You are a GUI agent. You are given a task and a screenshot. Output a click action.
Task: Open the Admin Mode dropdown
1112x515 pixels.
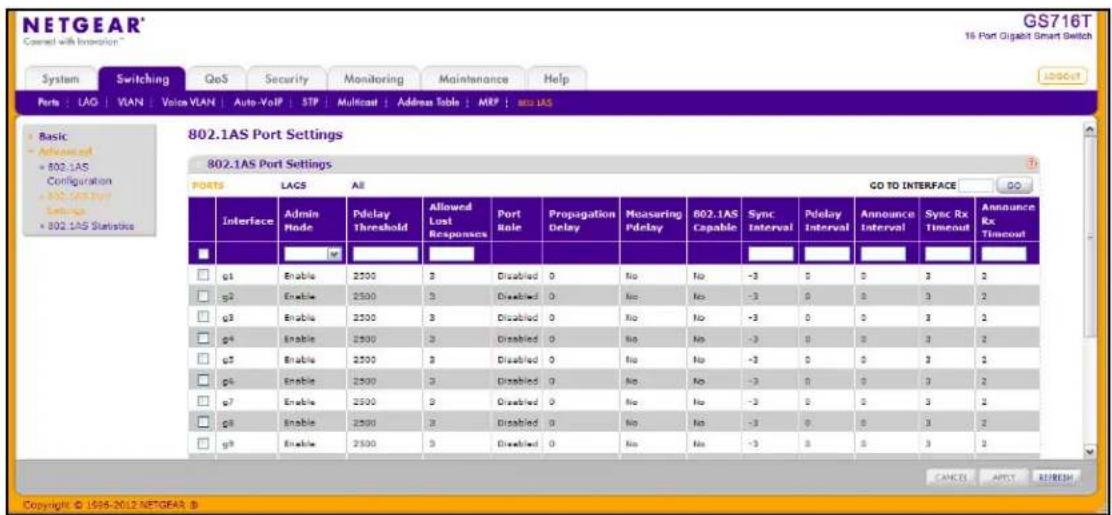(x=311, y=253)
